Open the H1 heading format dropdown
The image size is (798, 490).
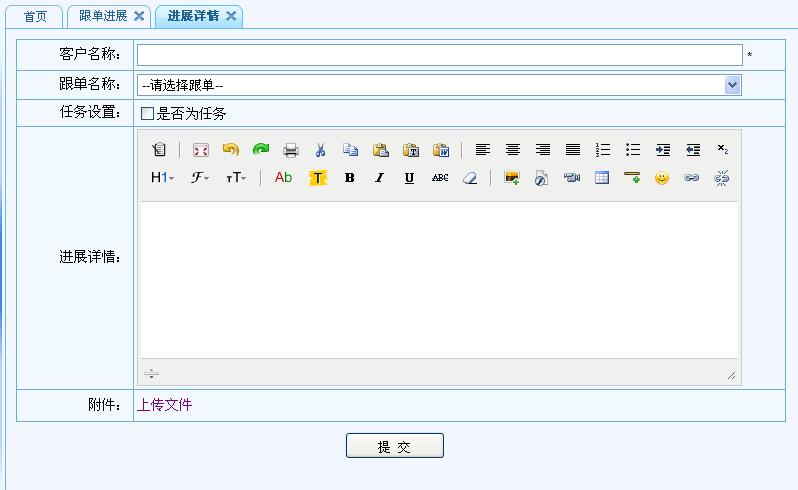pos(162,178)
